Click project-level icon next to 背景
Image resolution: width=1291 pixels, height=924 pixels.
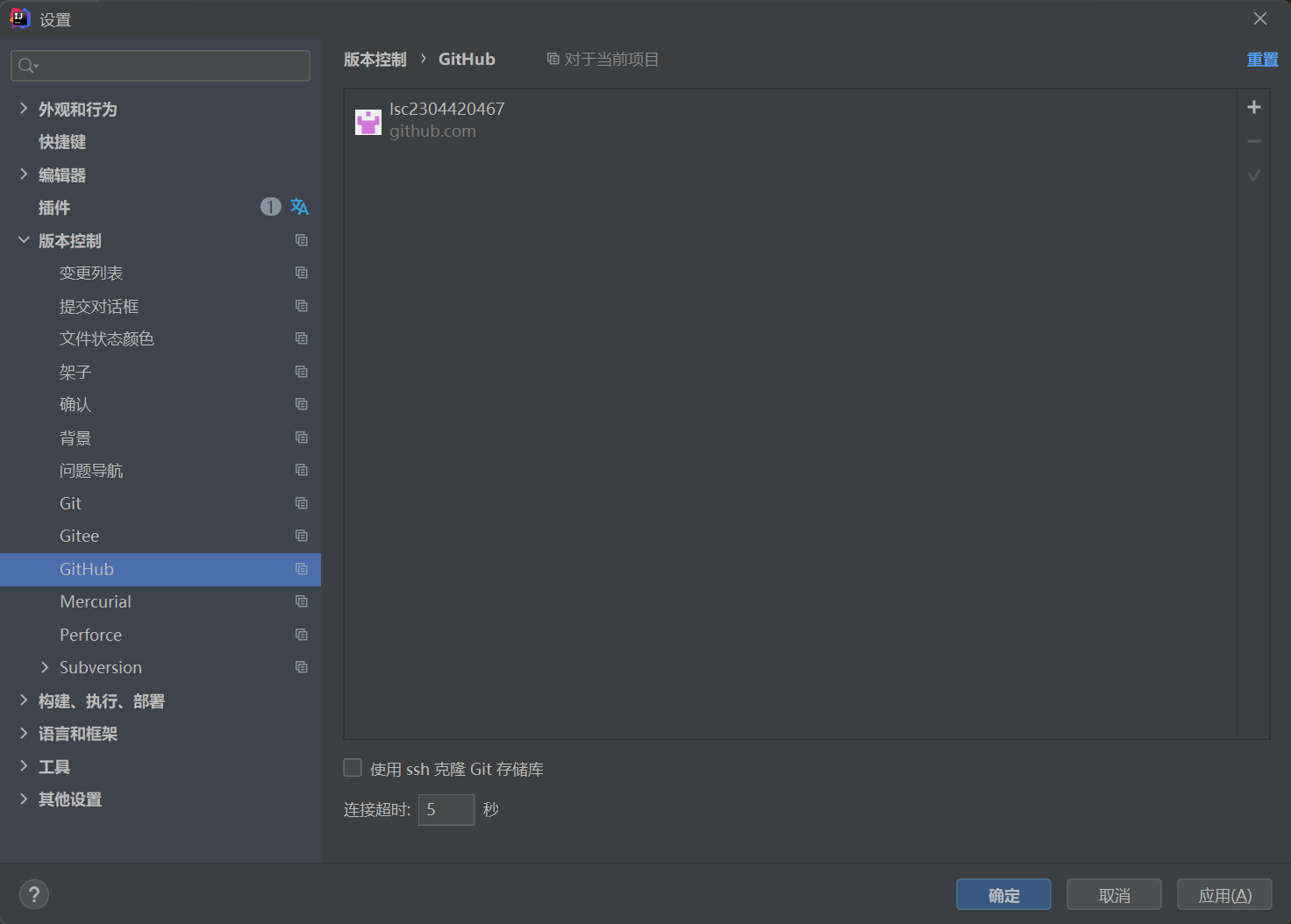click(302, 437)
